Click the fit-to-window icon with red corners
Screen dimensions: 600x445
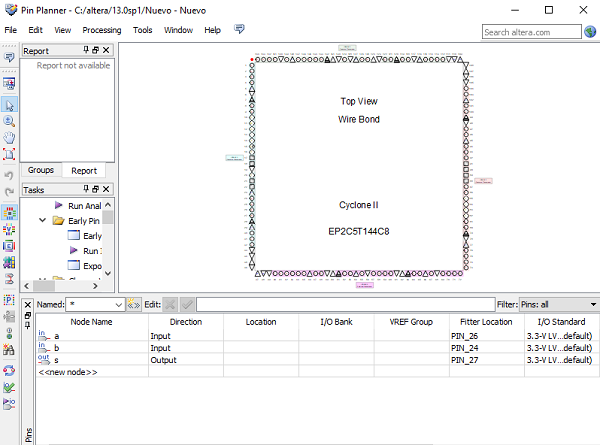(9, 154)
